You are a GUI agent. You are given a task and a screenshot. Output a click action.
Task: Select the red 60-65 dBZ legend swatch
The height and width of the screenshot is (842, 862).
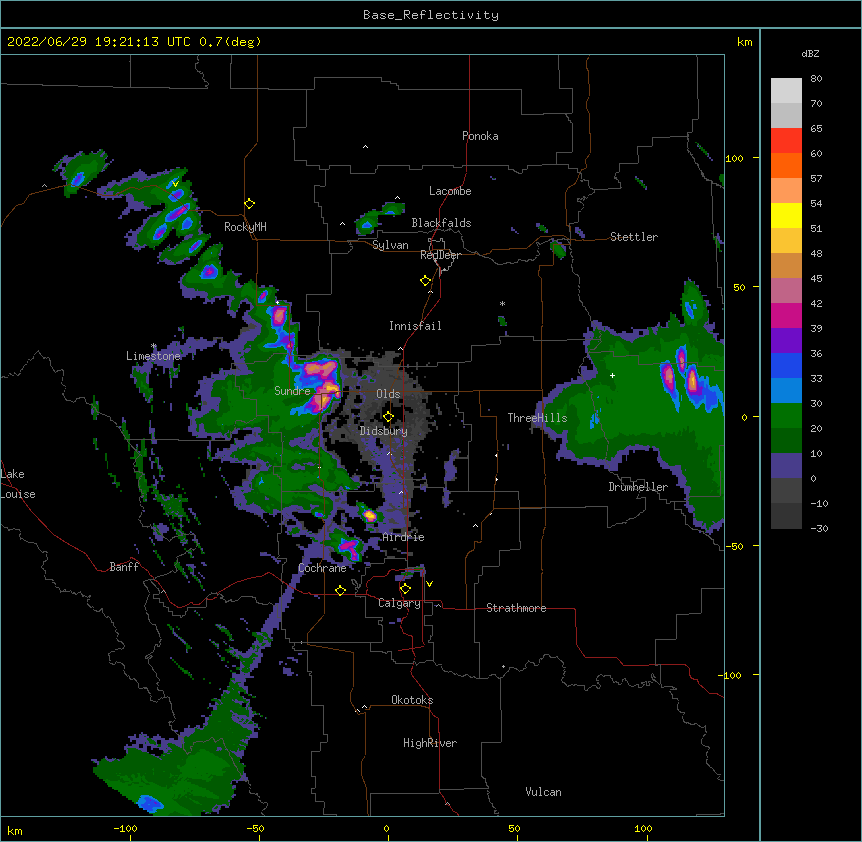pyautogui.click(x=786, y=140)
